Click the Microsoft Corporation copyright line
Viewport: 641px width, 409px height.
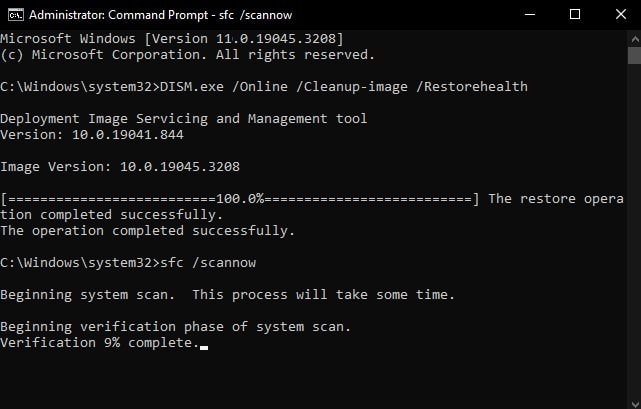point(188,54)
